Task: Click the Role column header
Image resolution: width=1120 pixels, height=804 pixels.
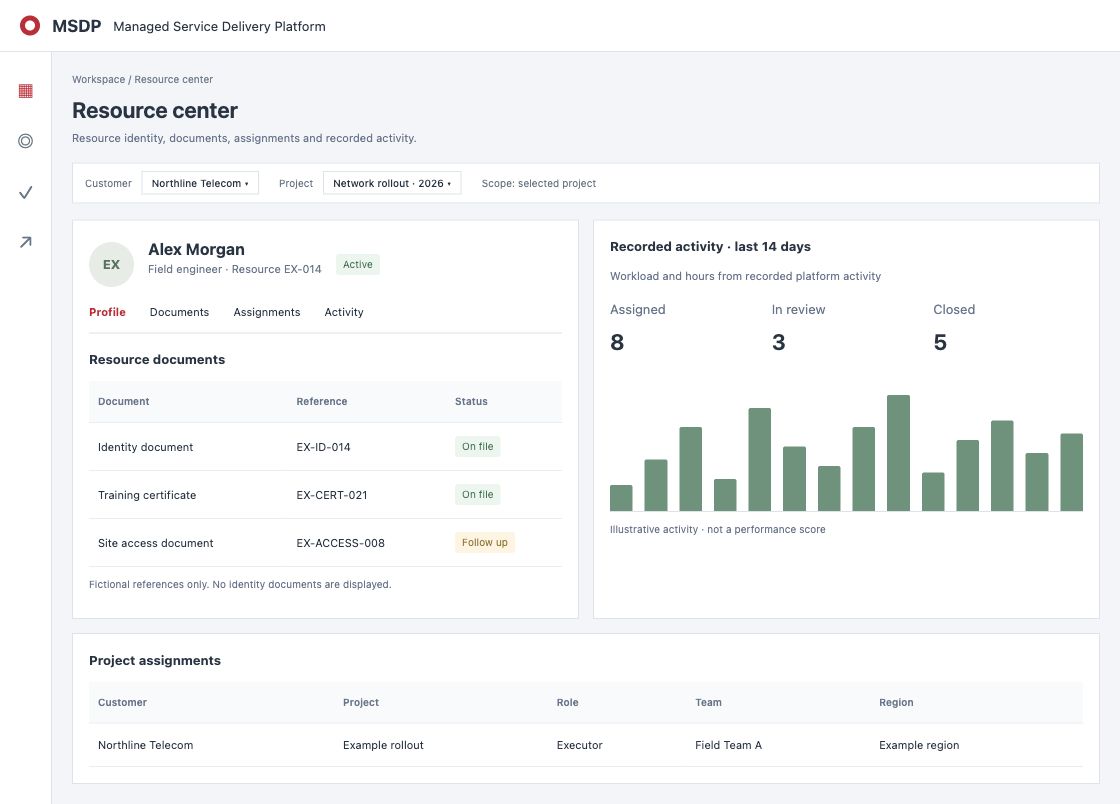Action: [x=567, y=702]
